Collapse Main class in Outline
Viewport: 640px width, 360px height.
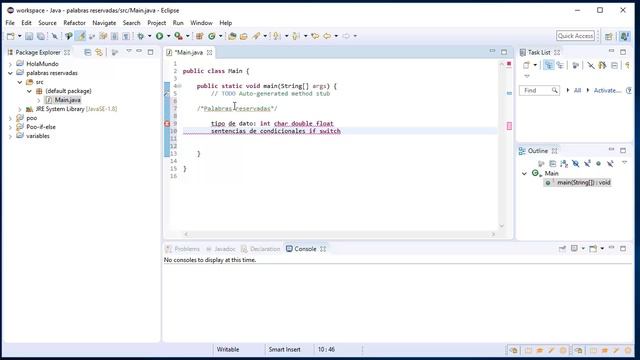pyautogui.click(x=524, y=173)
